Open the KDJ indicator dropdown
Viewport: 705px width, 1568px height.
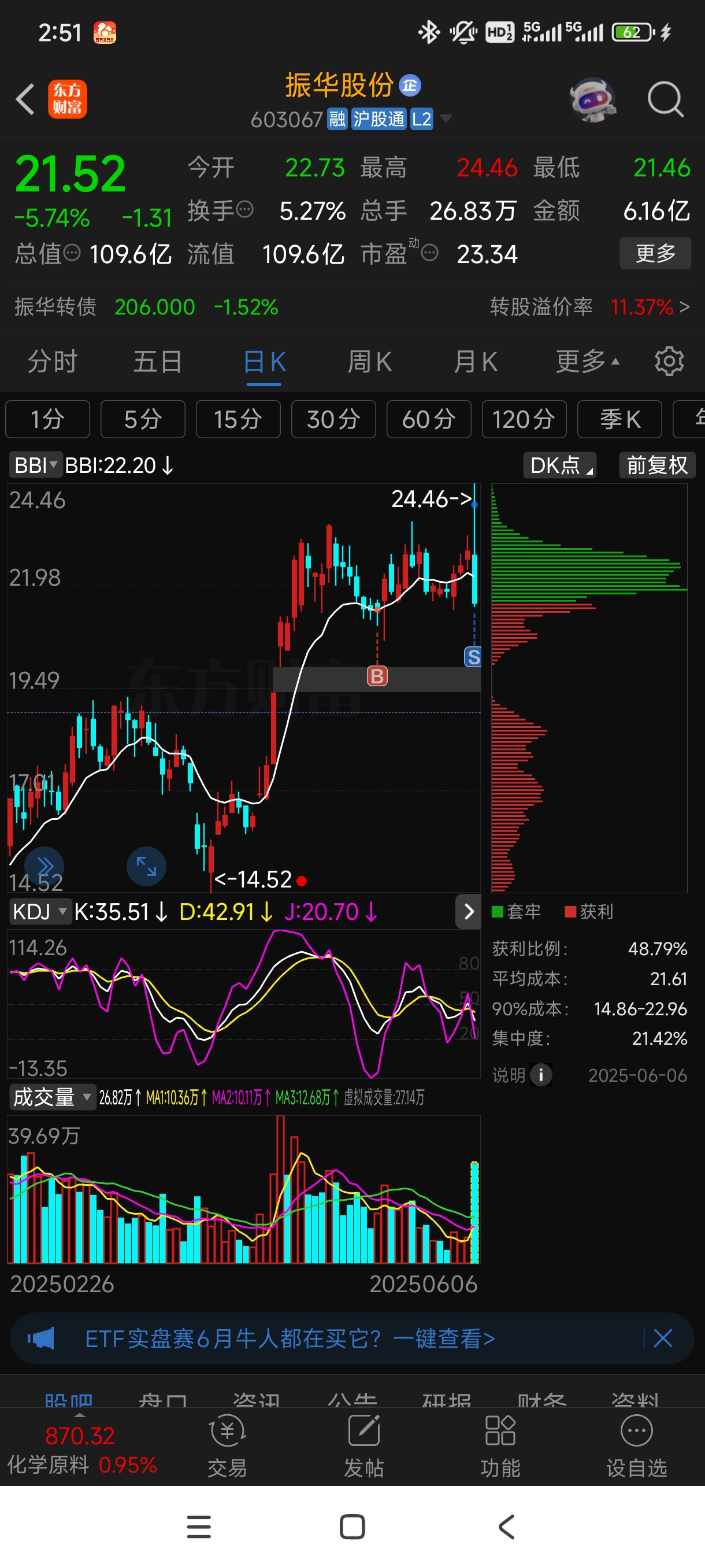coord(40,912)
